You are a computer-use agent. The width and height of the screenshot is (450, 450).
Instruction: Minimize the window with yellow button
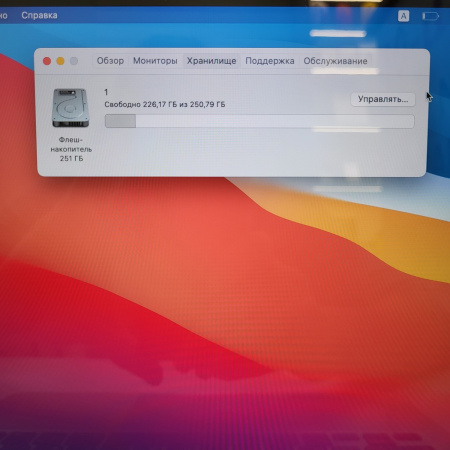(x=60, y=61)
